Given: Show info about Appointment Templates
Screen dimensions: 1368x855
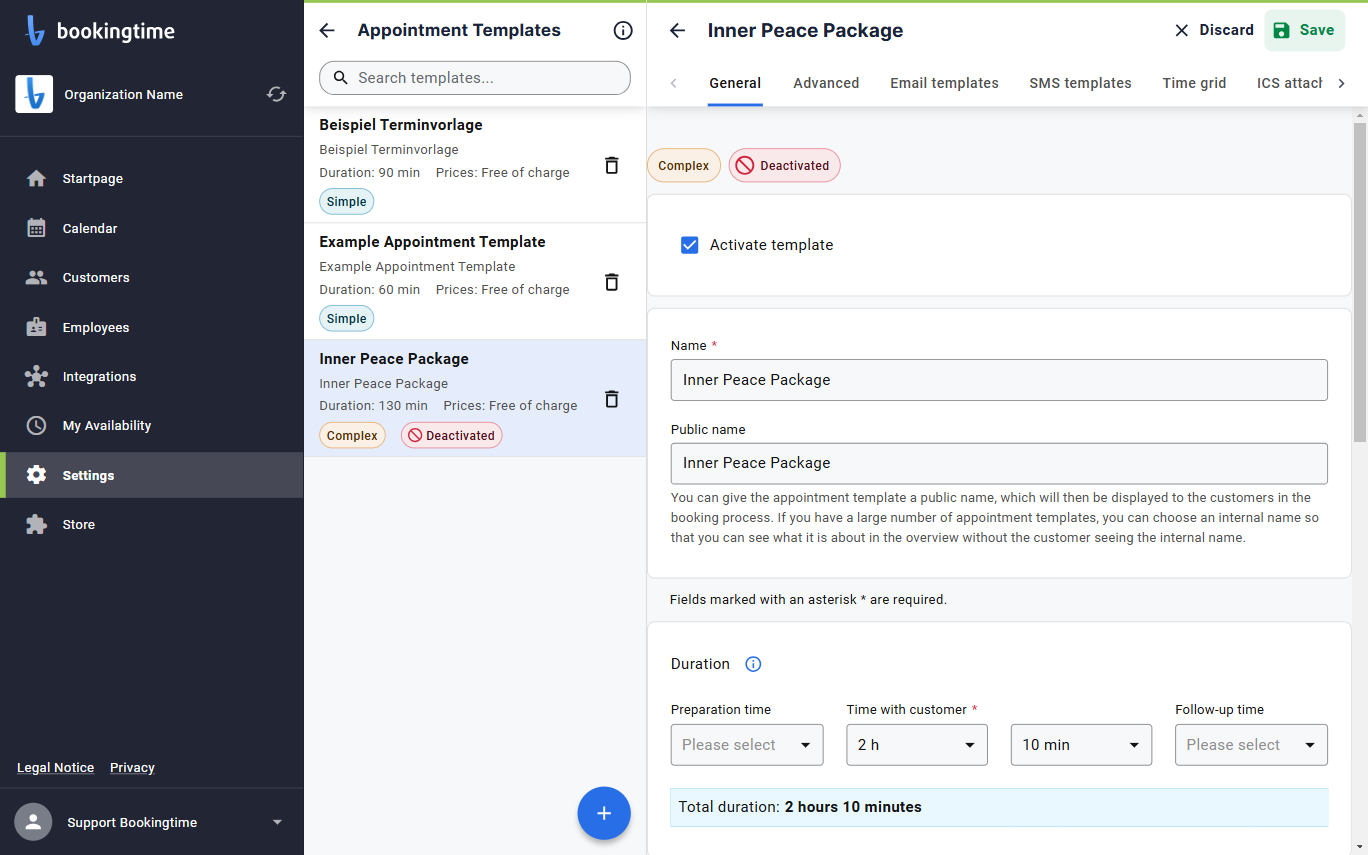Looking at the screenshot, I should click(623, 30).
